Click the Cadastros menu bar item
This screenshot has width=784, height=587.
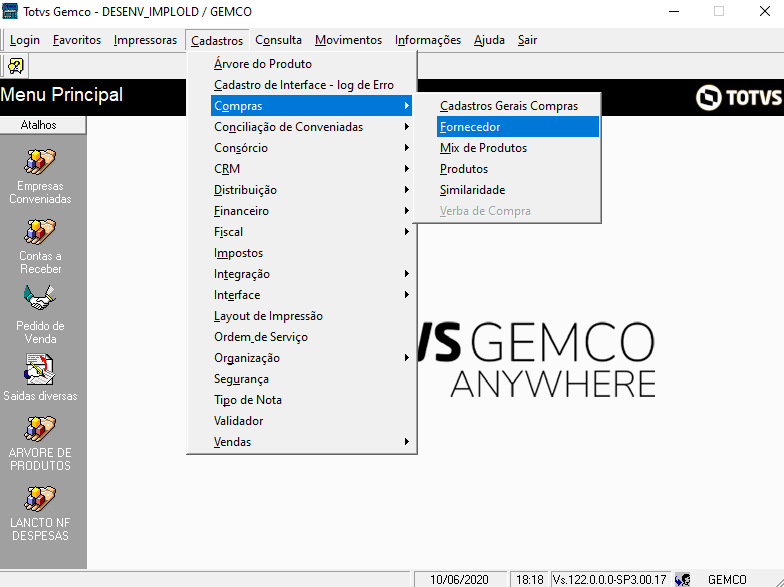click(217, 40)
